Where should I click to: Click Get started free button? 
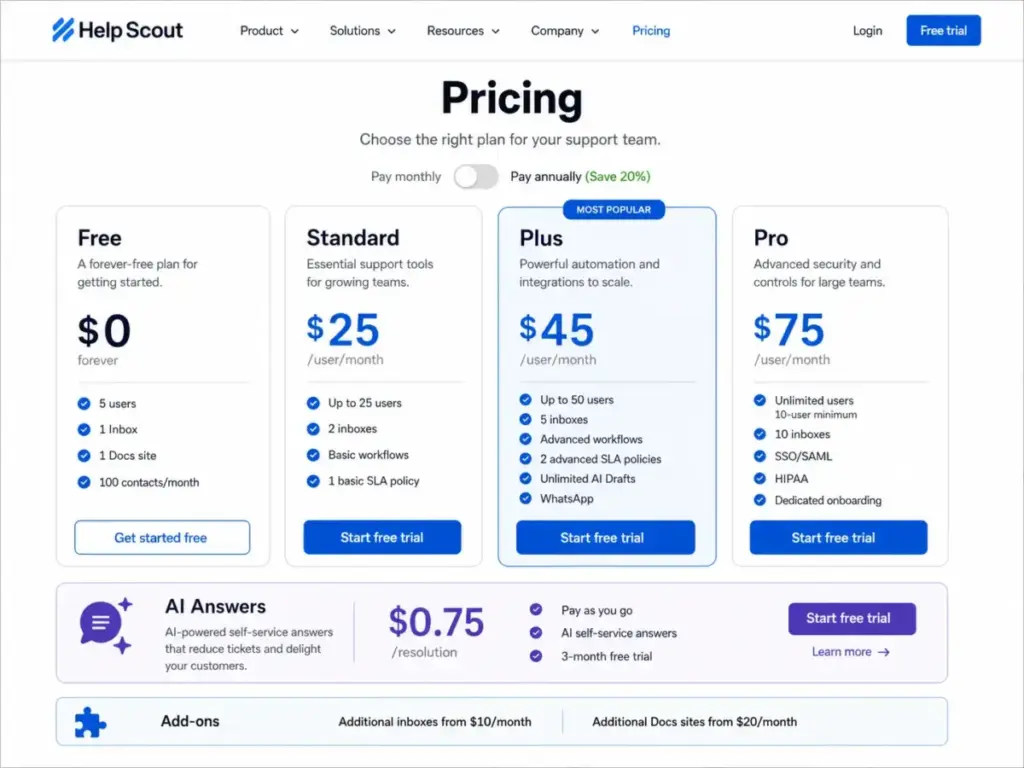(162, 537)
